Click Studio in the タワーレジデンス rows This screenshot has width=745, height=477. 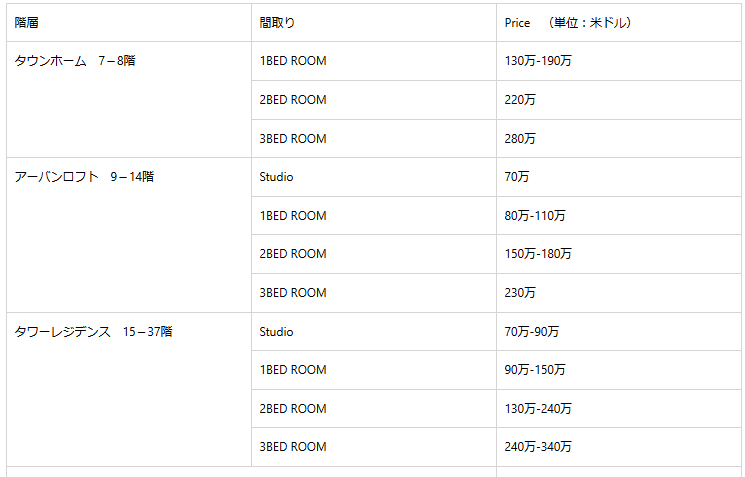[276, 332]
